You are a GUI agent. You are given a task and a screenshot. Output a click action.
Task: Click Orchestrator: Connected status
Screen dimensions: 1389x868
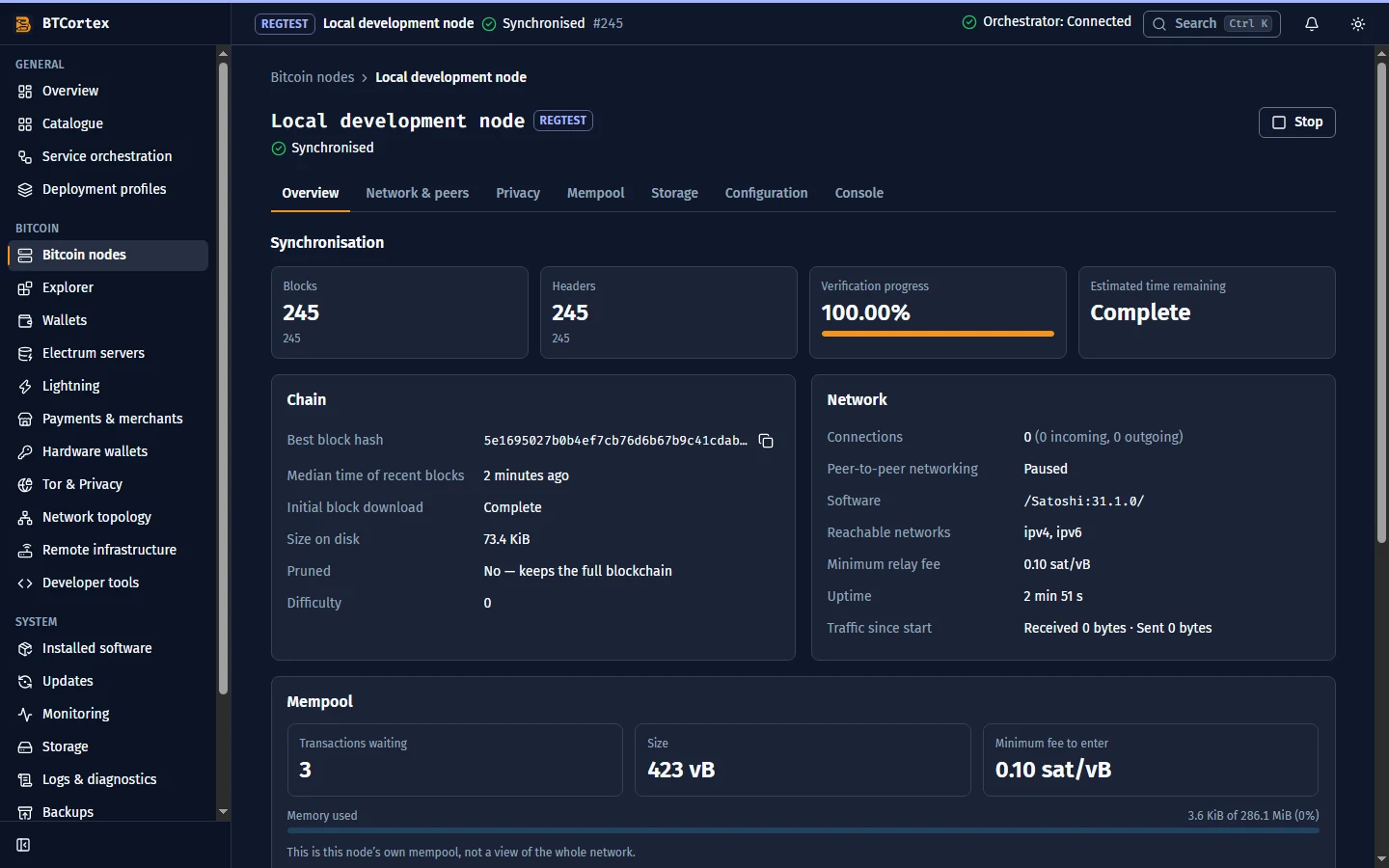click(x=1047, y=22)
